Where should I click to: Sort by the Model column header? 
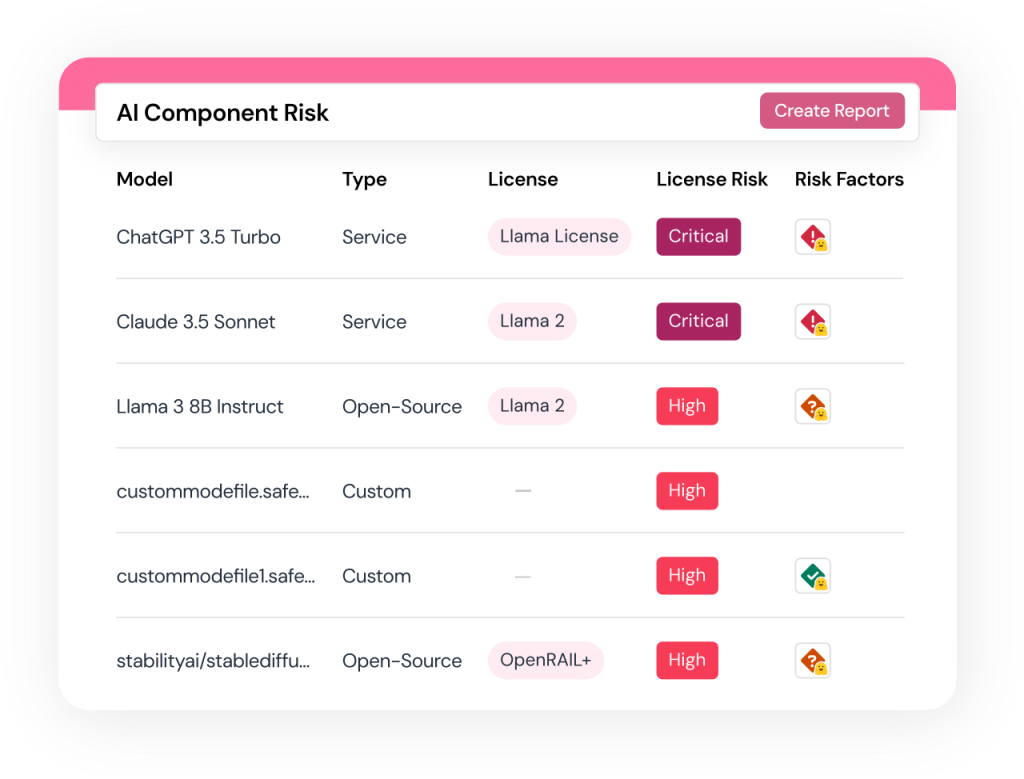(x=145, y=180)
